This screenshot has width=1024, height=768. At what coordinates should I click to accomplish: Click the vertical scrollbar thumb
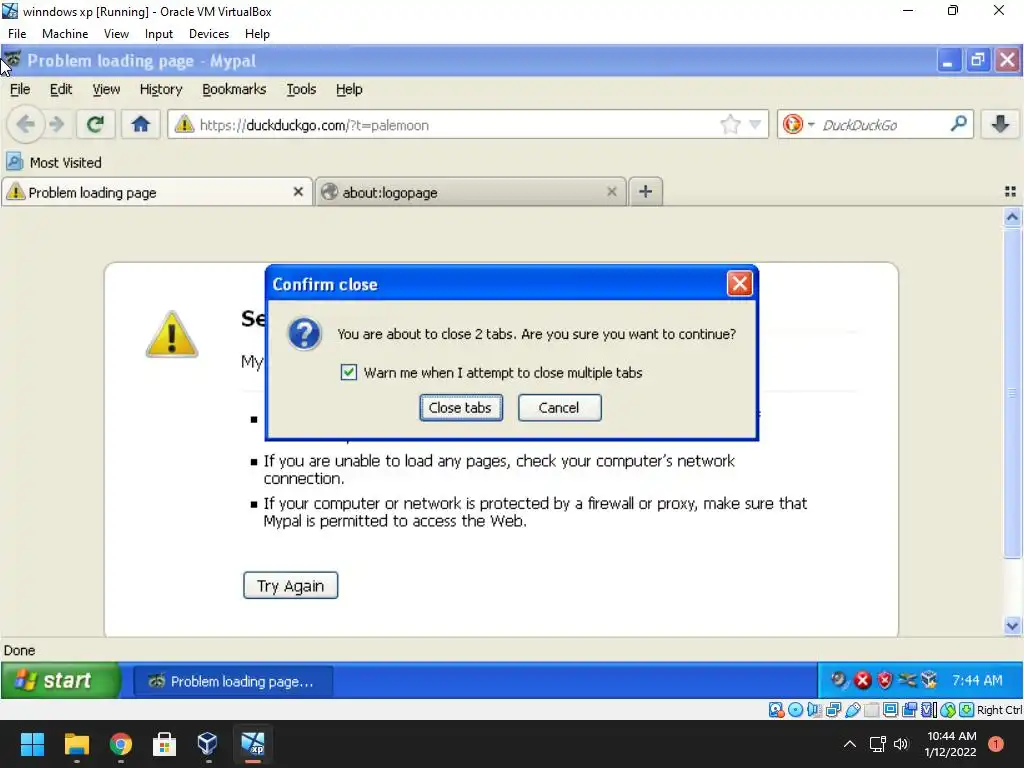tap(1012, 392)
